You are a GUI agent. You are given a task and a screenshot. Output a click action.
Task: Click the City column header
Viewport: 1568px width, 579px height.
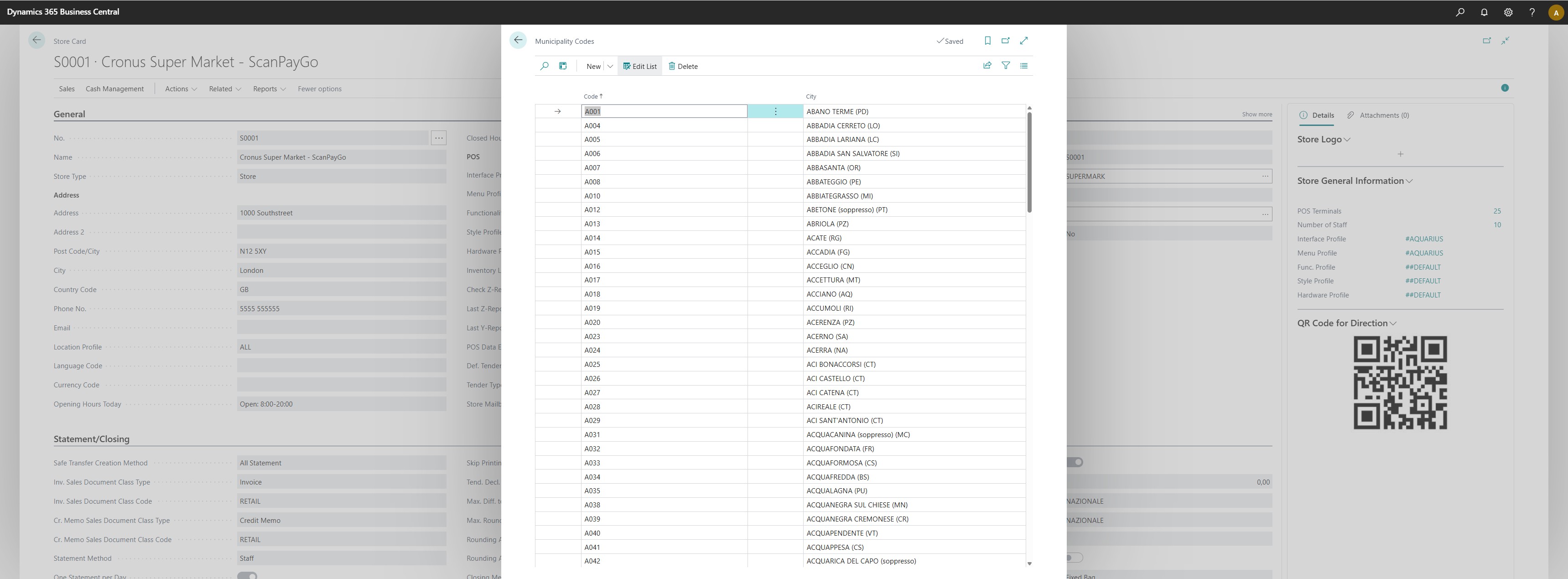(811, 96)
